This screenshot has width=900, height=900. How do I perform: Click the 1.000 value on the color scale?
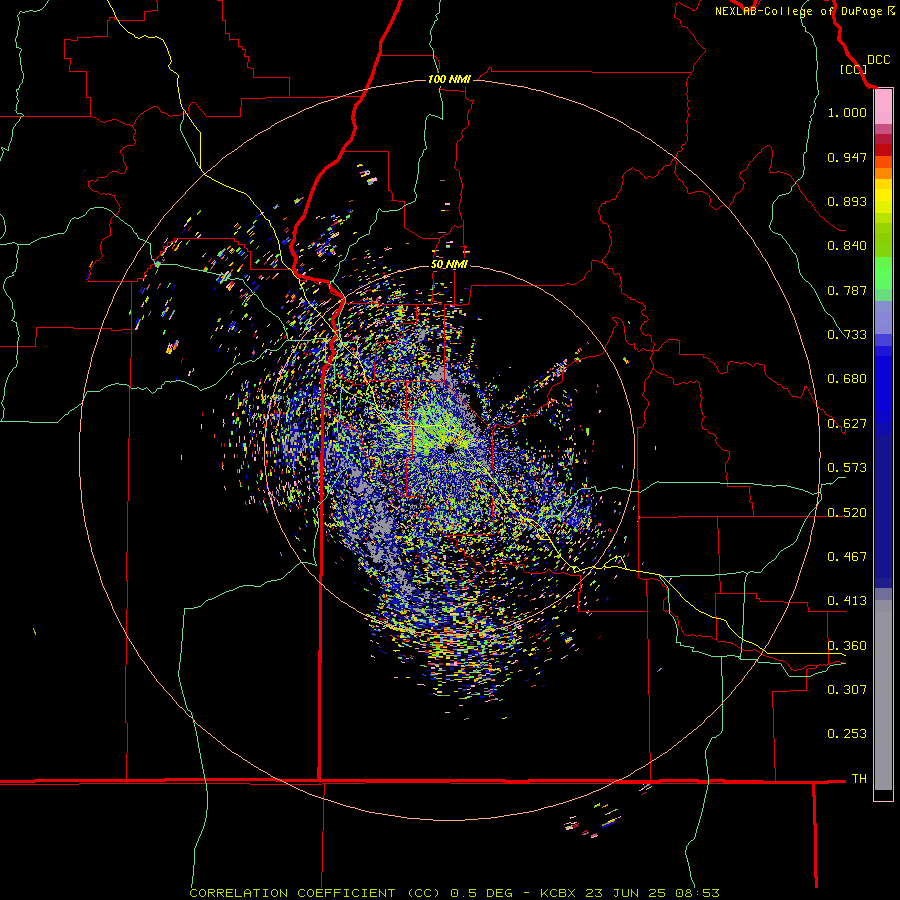pos(847,112)
